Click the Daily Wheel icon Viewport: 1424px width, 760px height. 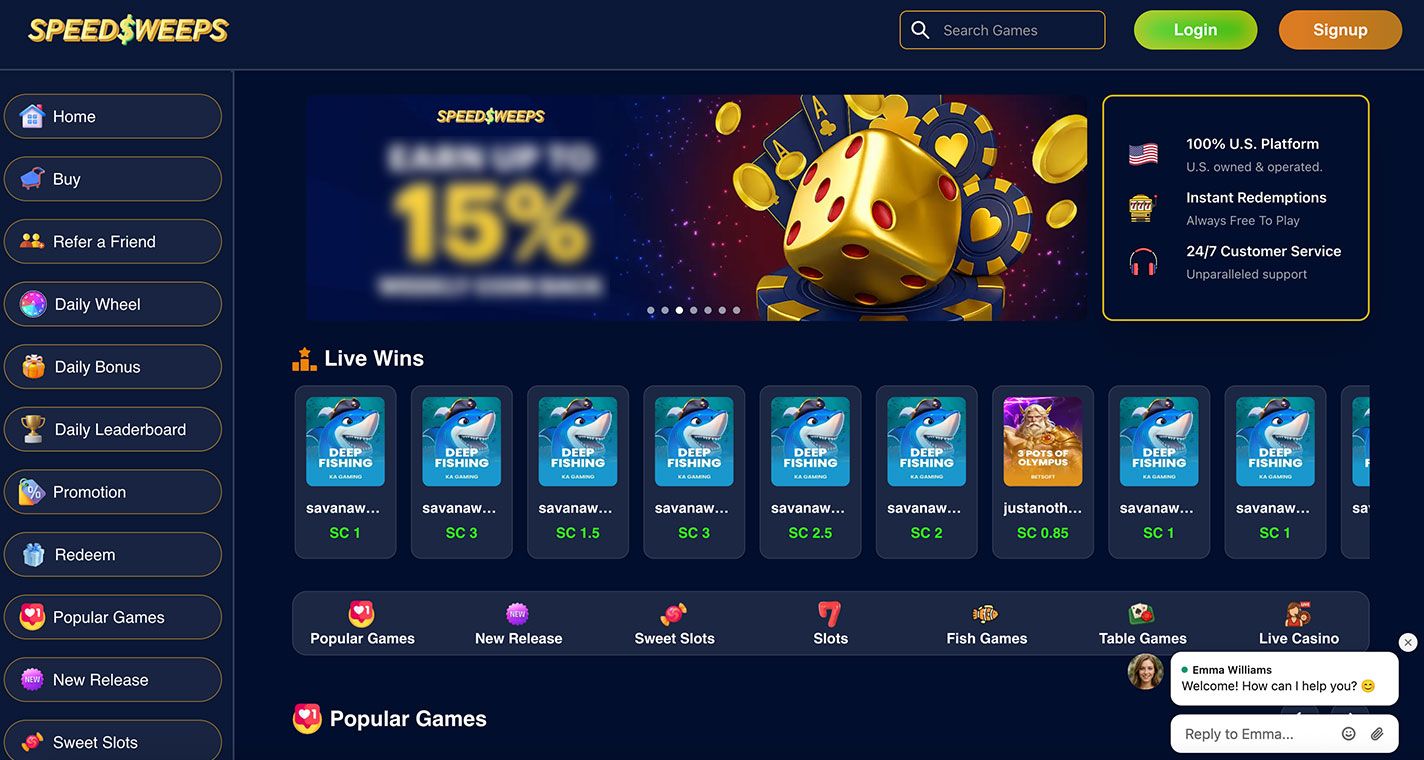(x=33, y=304)
